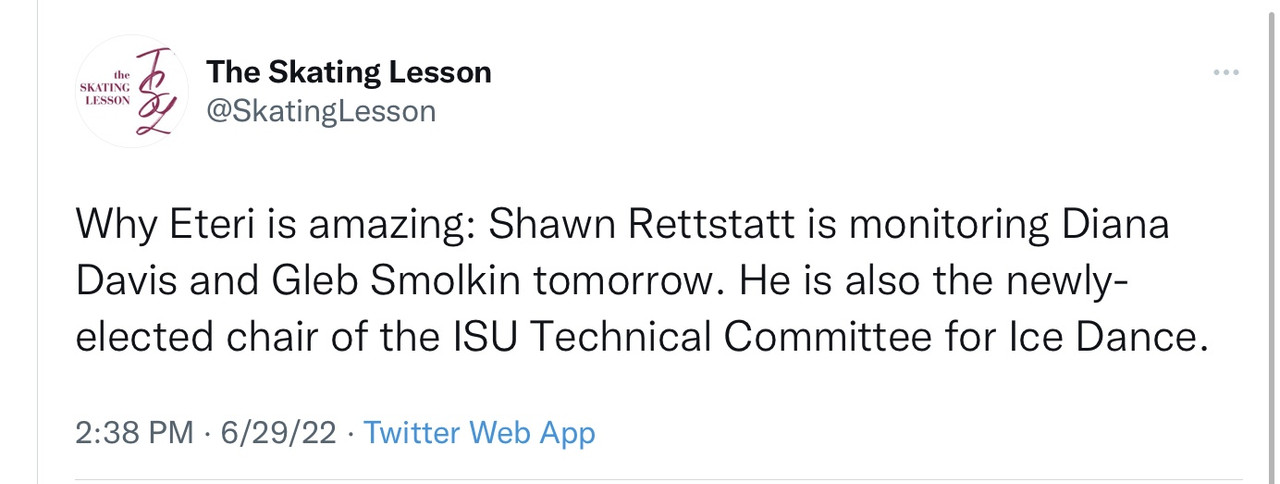This screenshot has width=1280, height=484.
Task: Click the 2:38 PM timestamp
Action: point(134,433)
